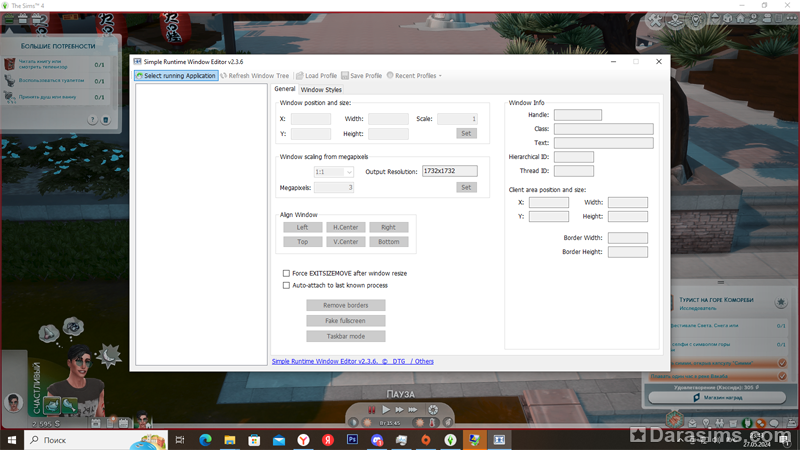800x450 pixels.
Task: Click Save Profile toolbar button
Action: (x=361, y=76)
